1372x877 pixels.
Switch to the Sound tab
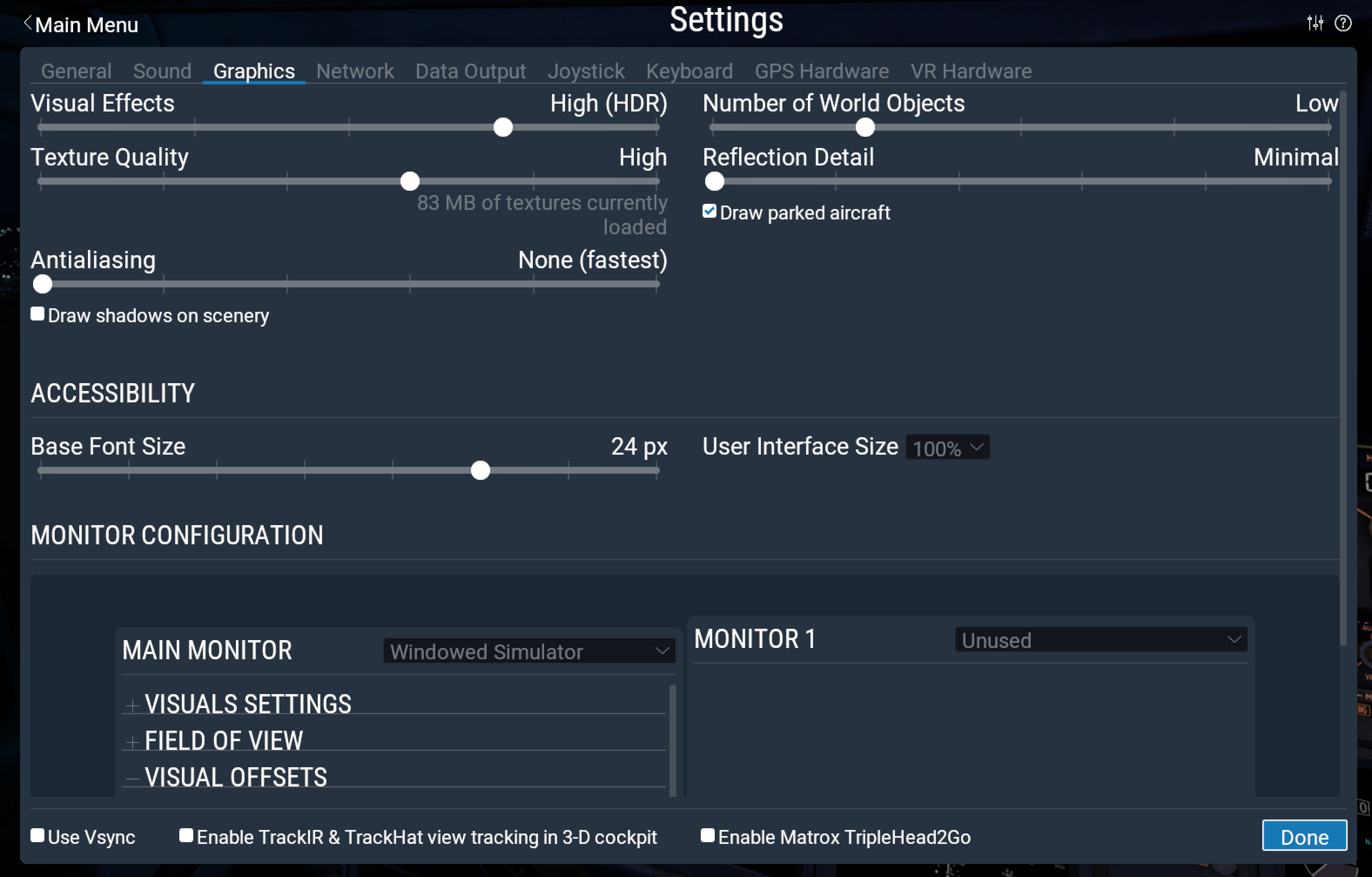[163, 71]
